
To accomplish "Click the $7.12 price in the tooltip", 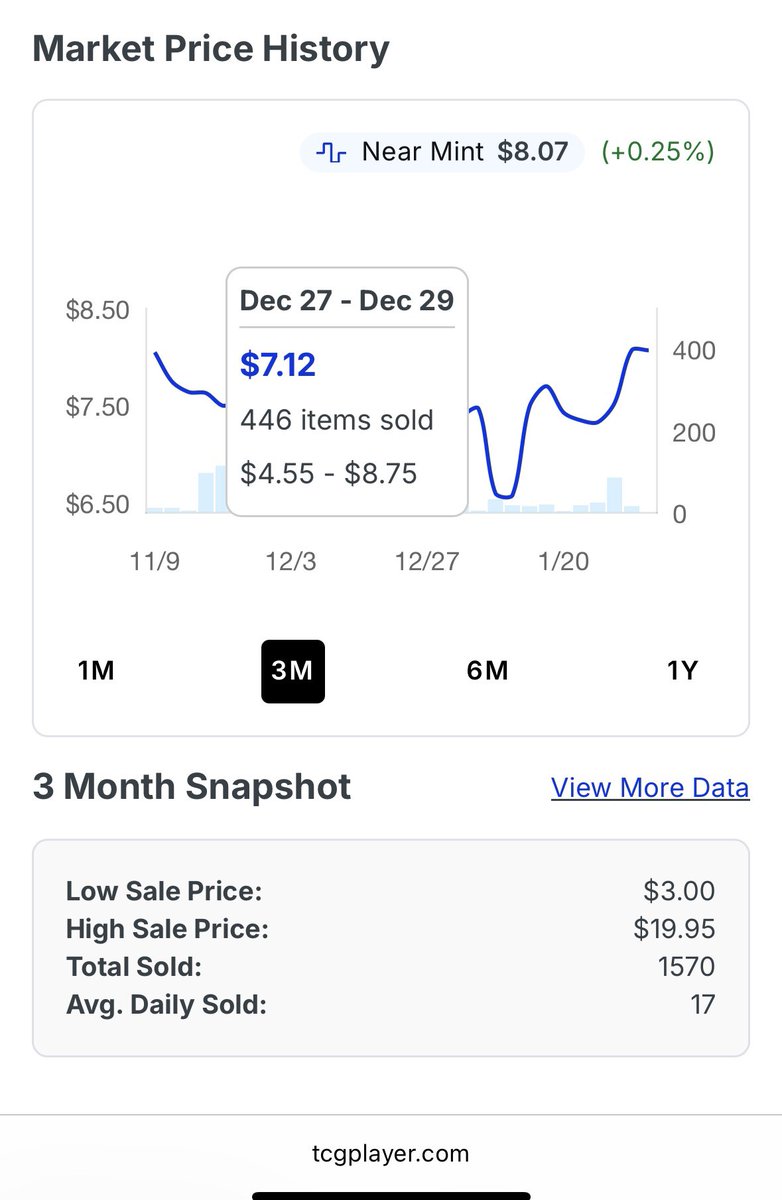I will click(x=278, y=364).
